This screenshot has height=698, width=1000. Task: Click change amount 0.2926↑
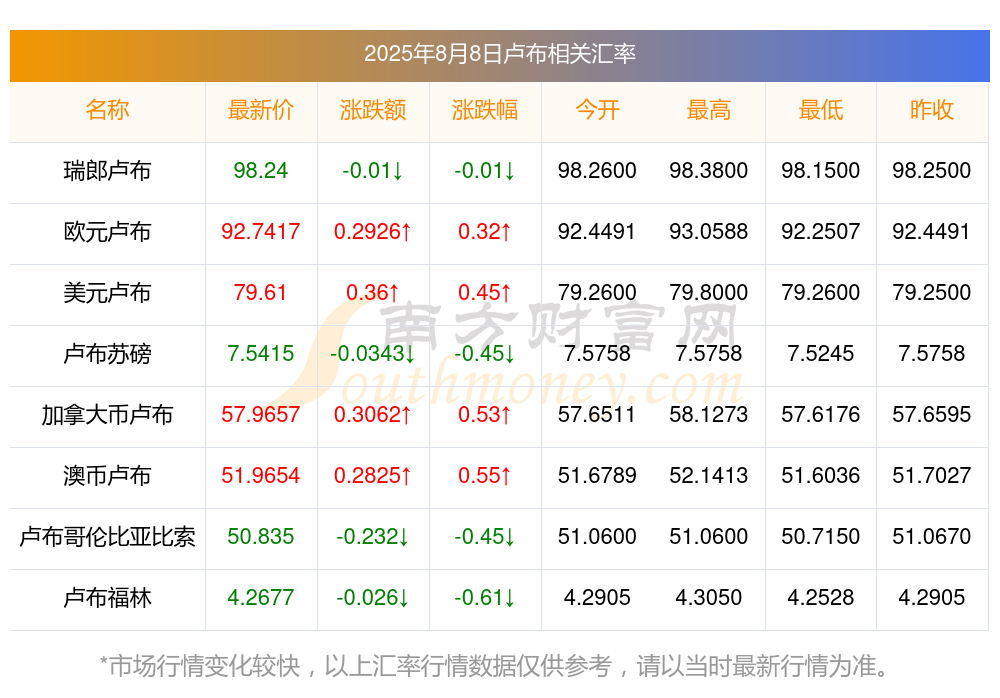[372, 231]
